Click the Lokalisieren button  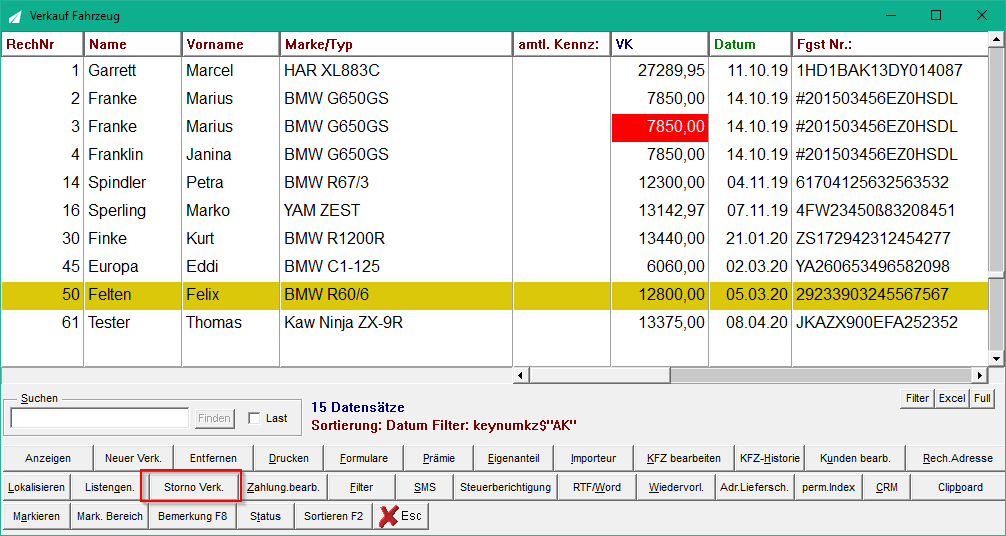pyautogui.click(x=37, y=487)
